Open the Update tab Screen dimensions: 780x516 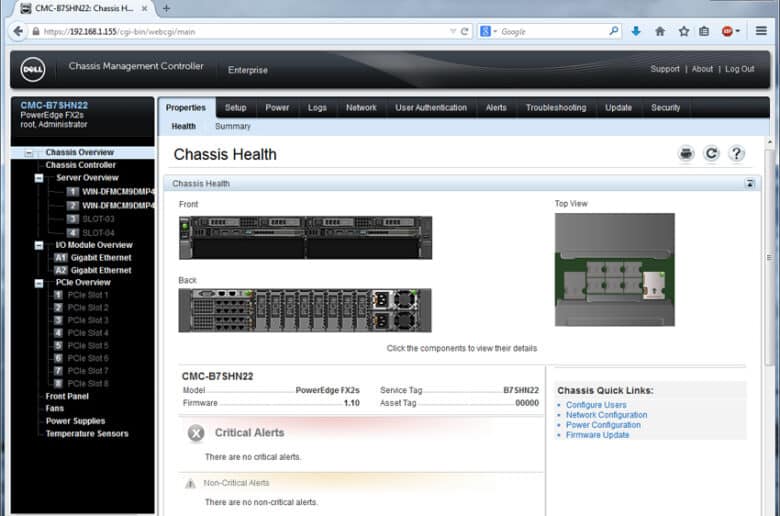click(x=618, y=107)
